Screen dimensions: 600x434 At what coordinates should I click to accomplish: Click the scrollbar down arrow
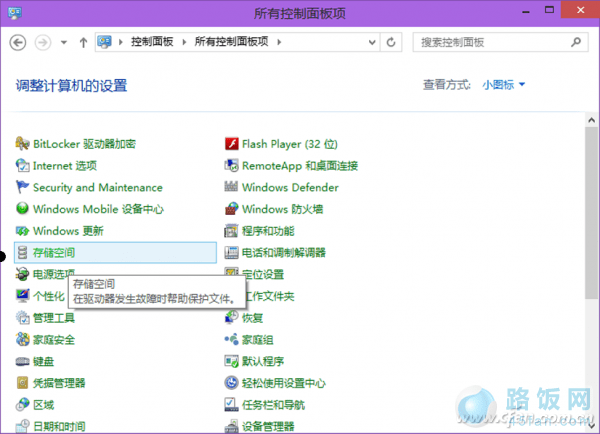[x=592, y=426]
